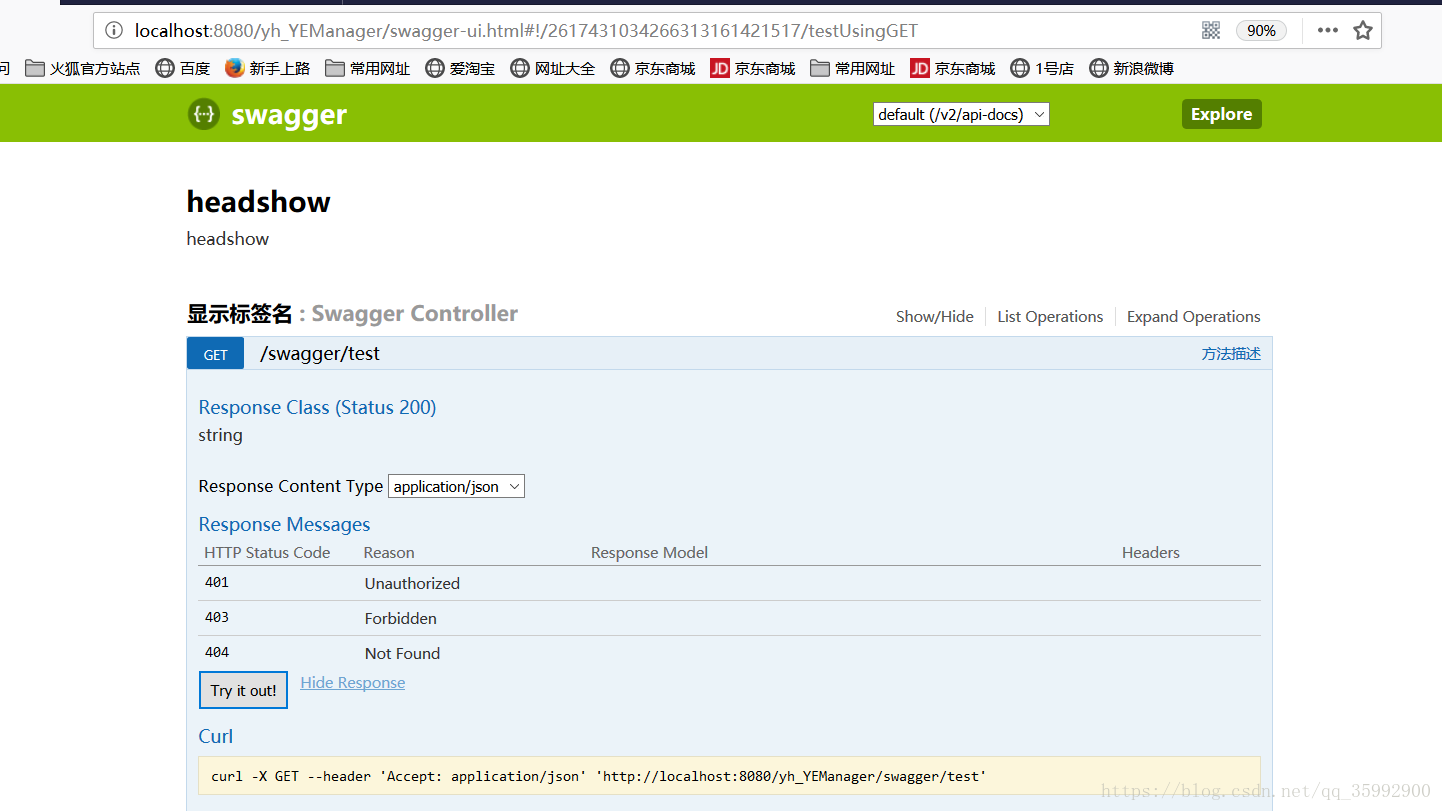
Task: Click the site information icon in address bar
Action: [x=115, y=31]
